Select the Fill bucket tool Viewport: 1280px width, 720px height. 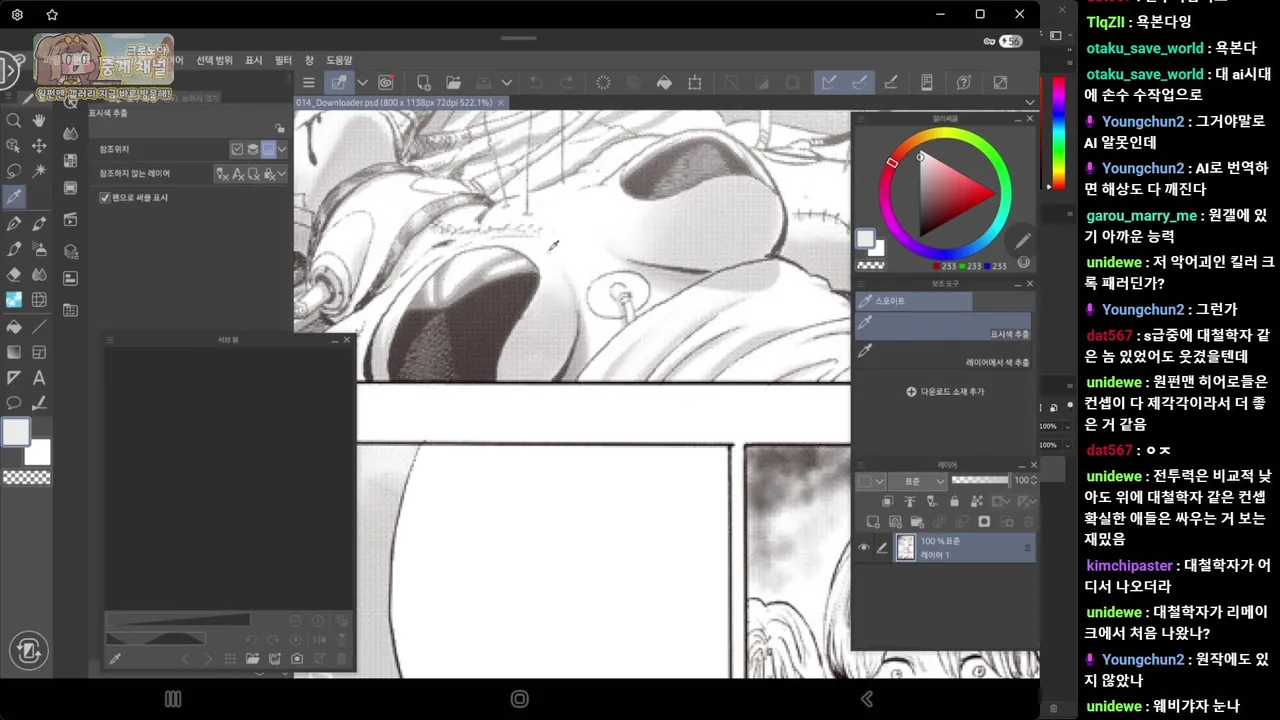pos(14,326)
